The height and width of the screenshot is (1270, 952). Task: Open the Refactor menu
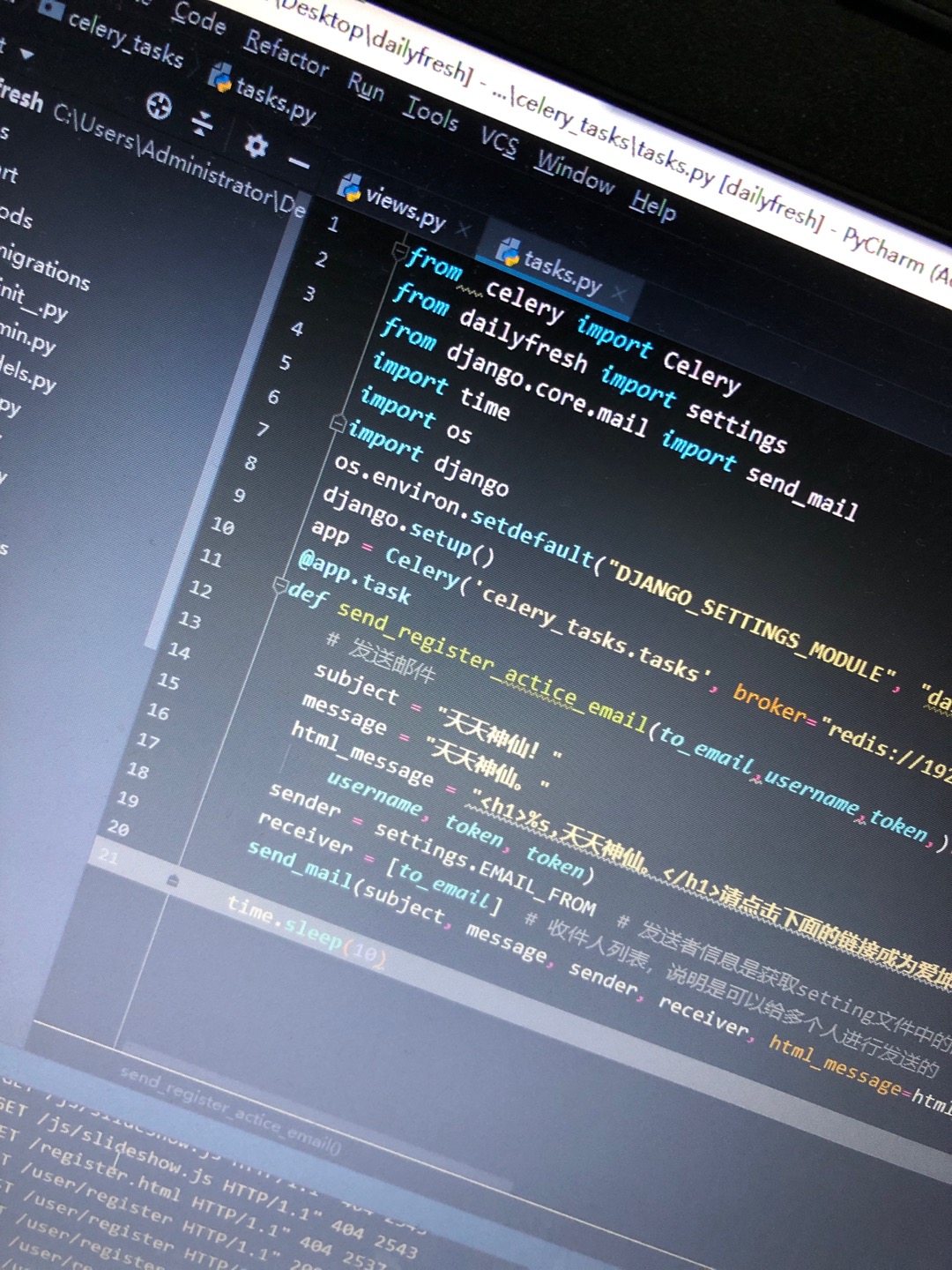(286, 52)
